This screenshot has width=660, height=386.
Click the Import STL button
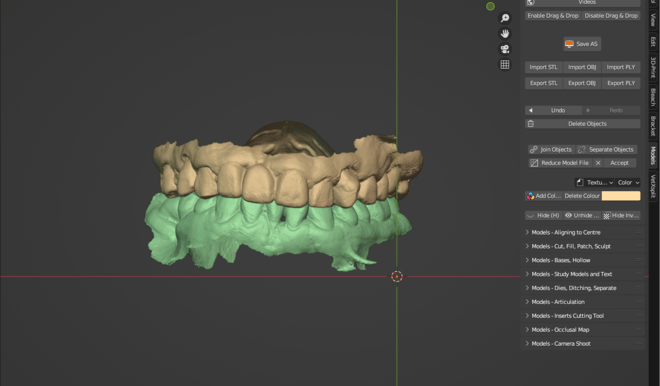pyautogui.click(x=543, y=67)
